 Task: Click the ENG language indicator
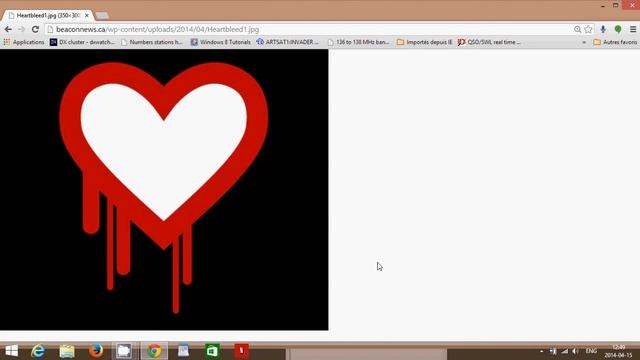point(591,351)
